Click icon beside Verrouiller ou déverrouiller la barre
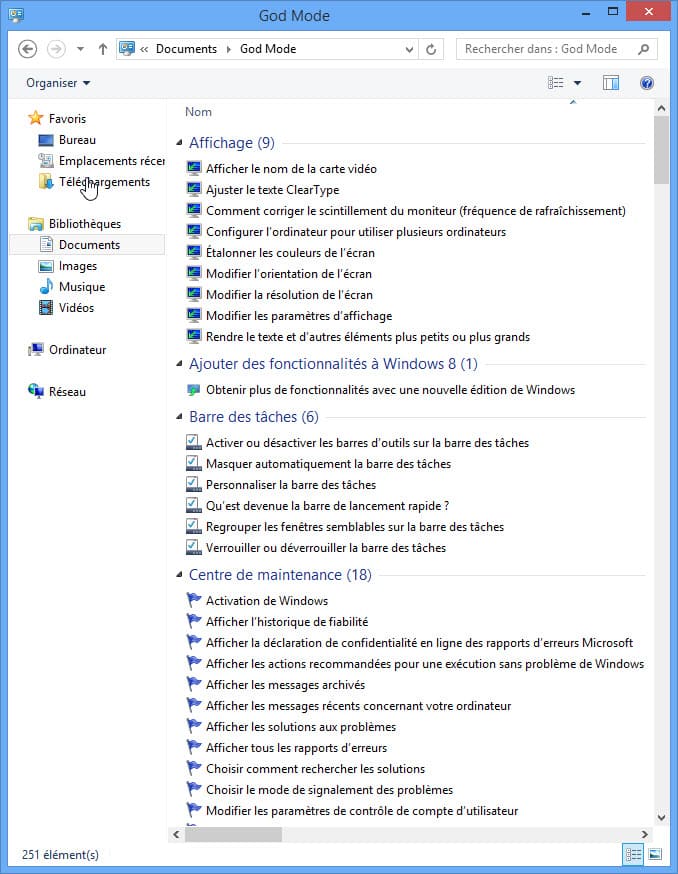 193,547
